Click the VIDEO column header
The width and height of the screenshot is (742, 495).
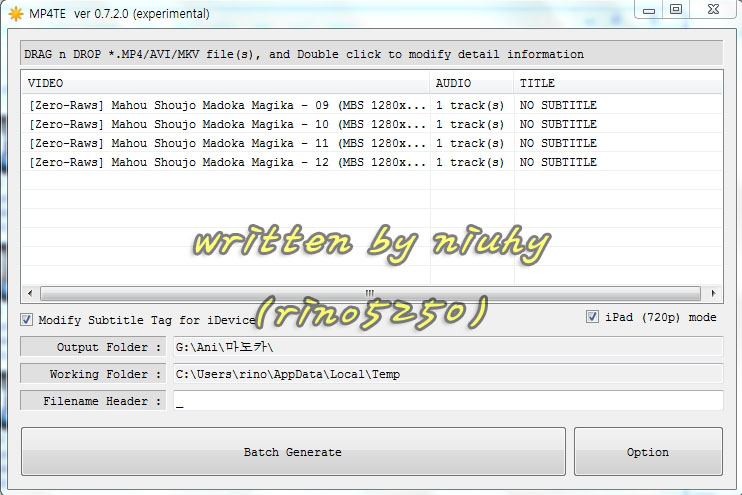click(226, 83)
